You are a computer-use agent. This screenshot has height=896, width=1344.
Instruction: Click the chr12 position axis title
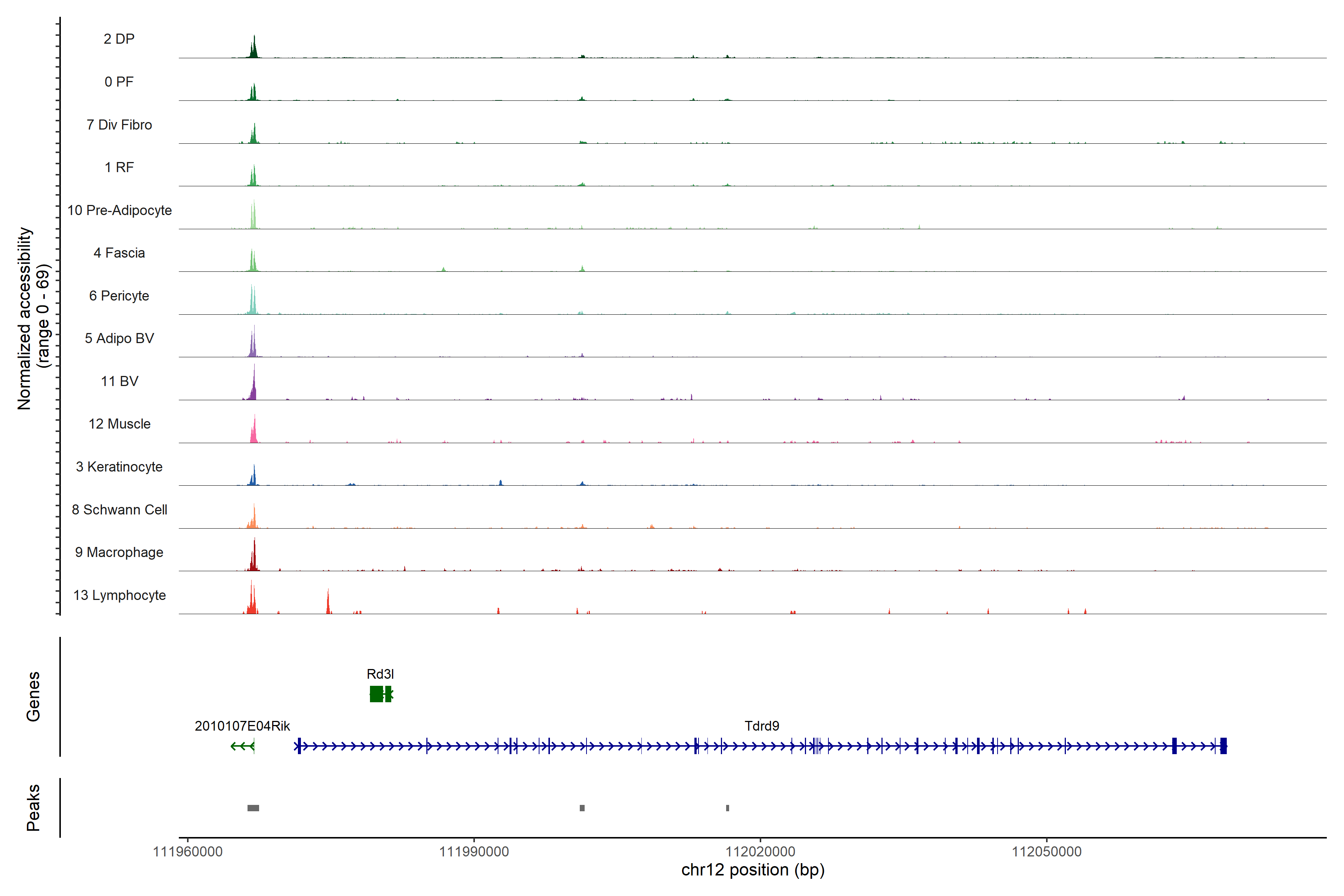pos(753,870)
